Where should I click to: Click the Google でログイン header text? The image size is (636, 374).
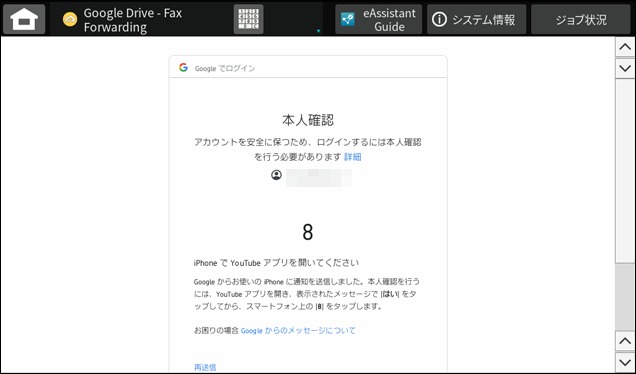[x=225, y=69]
